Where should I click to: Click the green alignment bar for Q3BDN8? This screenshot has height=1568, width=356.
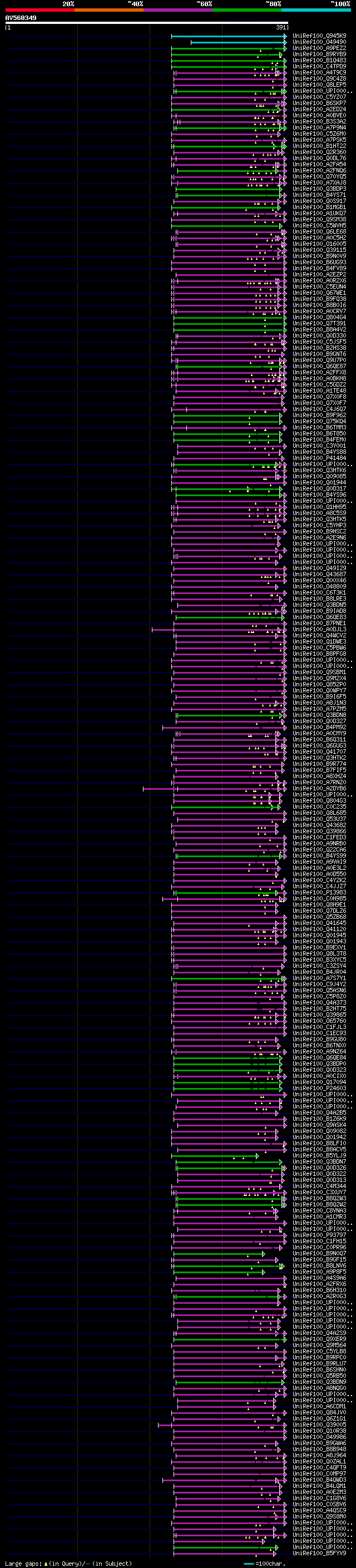pos(230,716)
